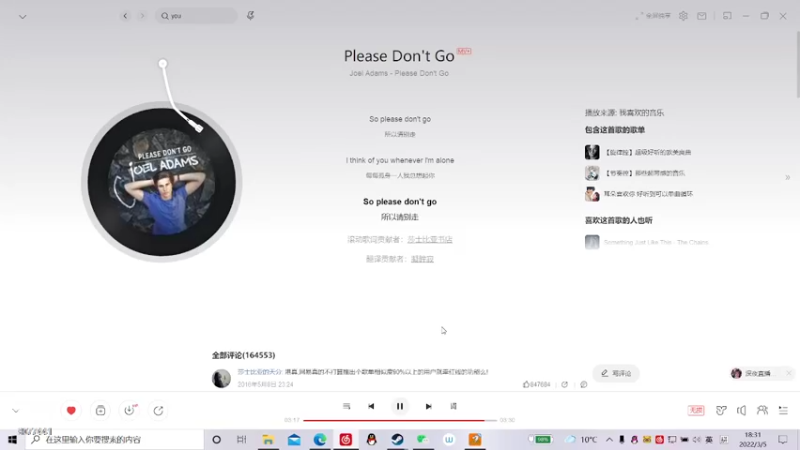Open the second playlist in the list
Image resolution: width=800 pixels, height=450 pixels.
coord(636,173)
